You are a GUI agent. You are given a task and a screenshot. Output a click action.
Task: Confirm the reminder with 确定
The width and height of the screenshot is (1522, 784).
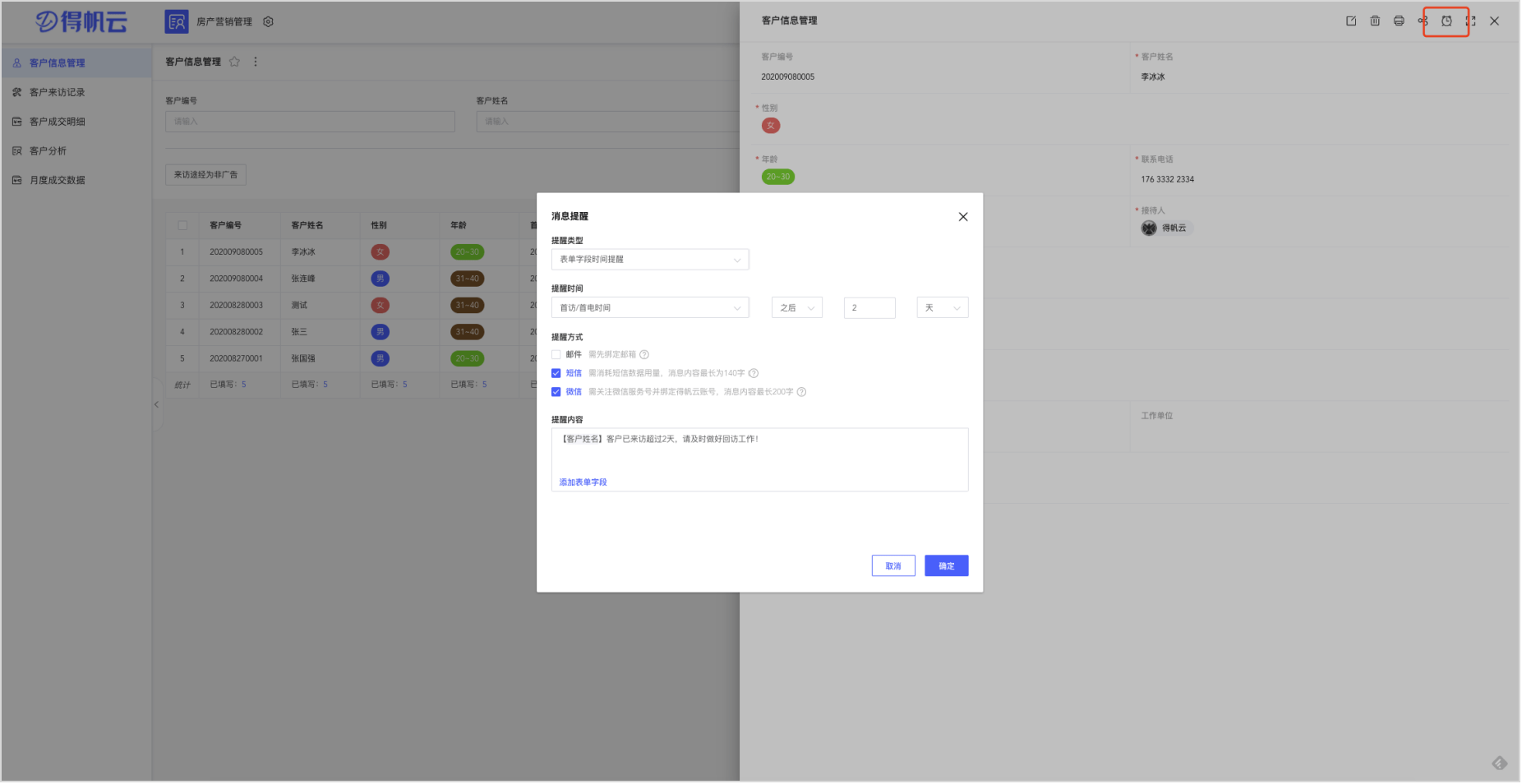(948, 566)
